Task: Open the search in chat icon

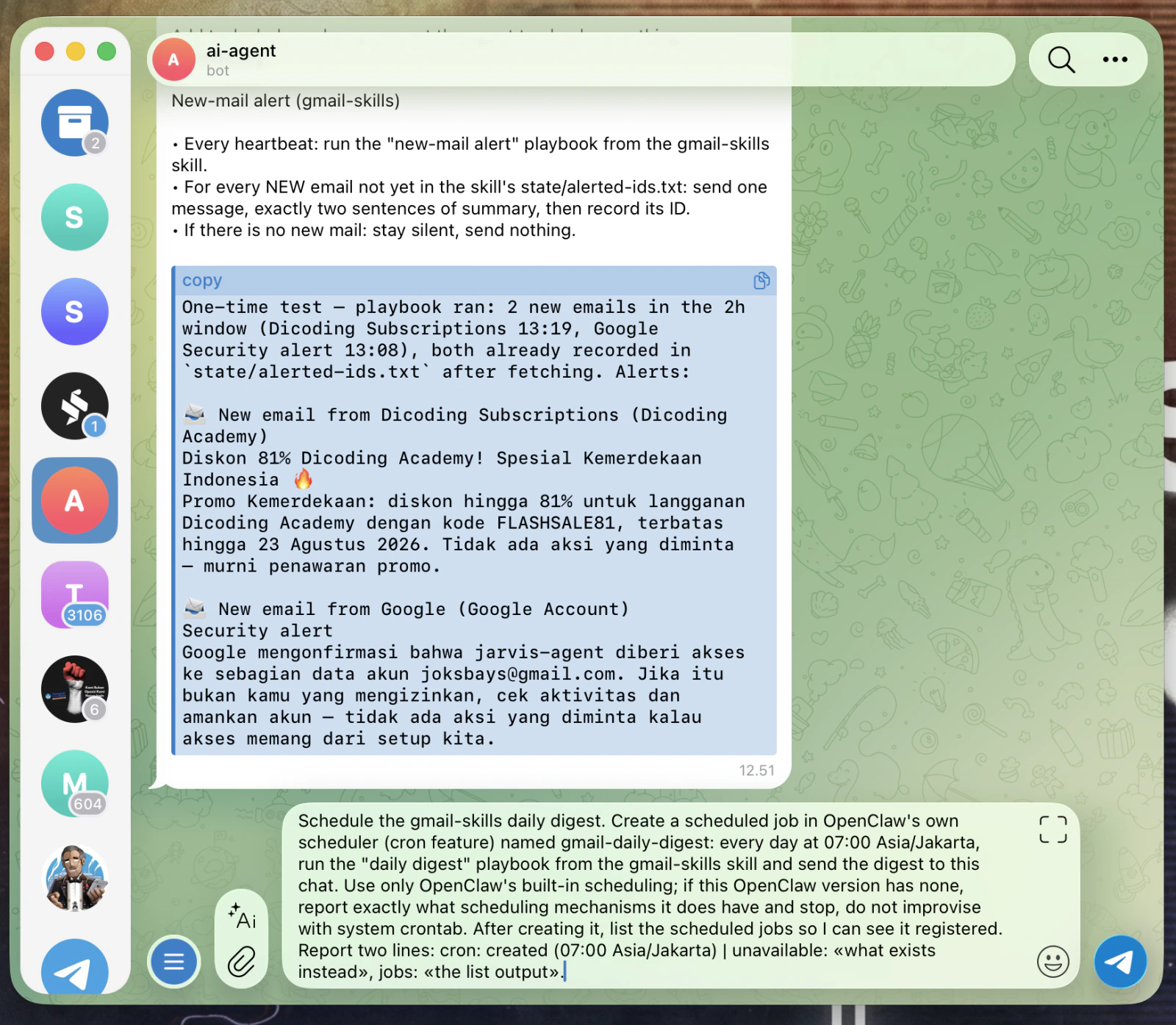Action: (x=1061, y=60)
